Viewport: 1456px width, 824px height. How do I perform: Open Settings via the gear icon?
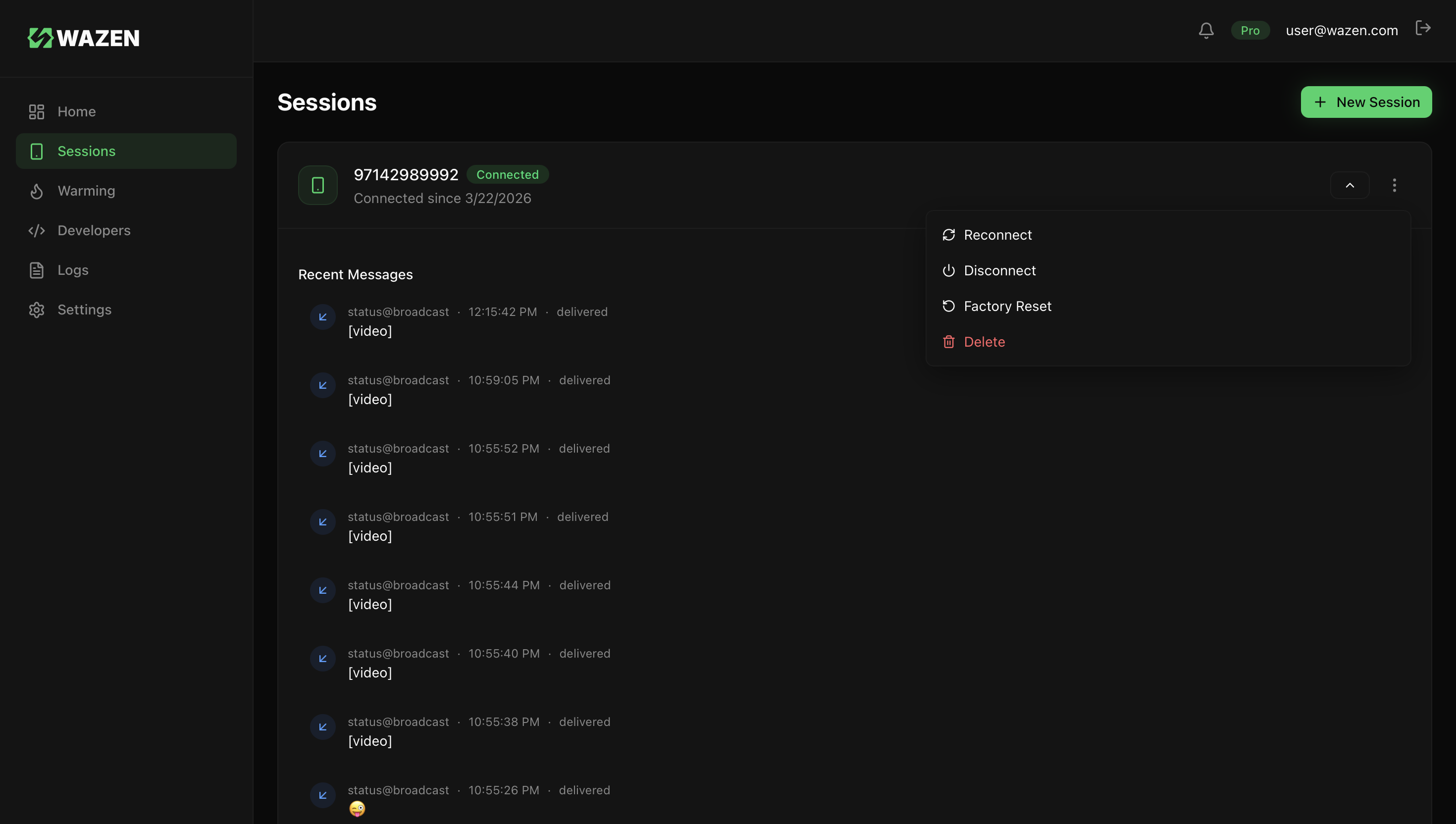pos(36,309)
